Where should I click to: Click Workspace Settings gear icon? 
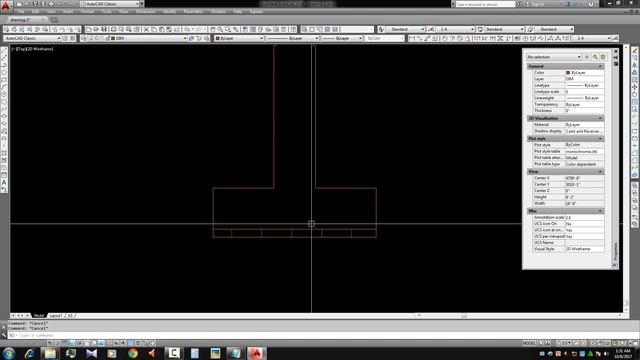[65, 38]
